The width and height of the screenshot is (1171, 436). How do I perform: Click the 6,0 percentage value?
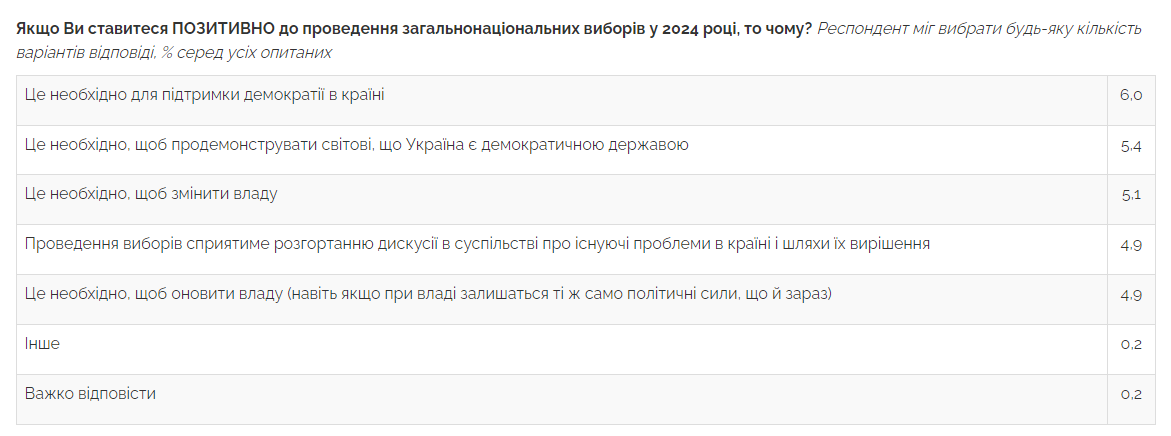(x=1131, y=96)
